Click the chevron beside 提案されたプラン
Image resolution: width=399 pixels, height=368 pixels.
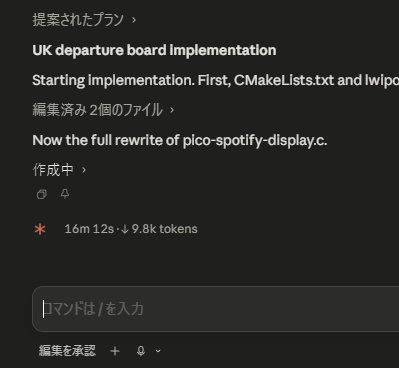tap(134, 20)
